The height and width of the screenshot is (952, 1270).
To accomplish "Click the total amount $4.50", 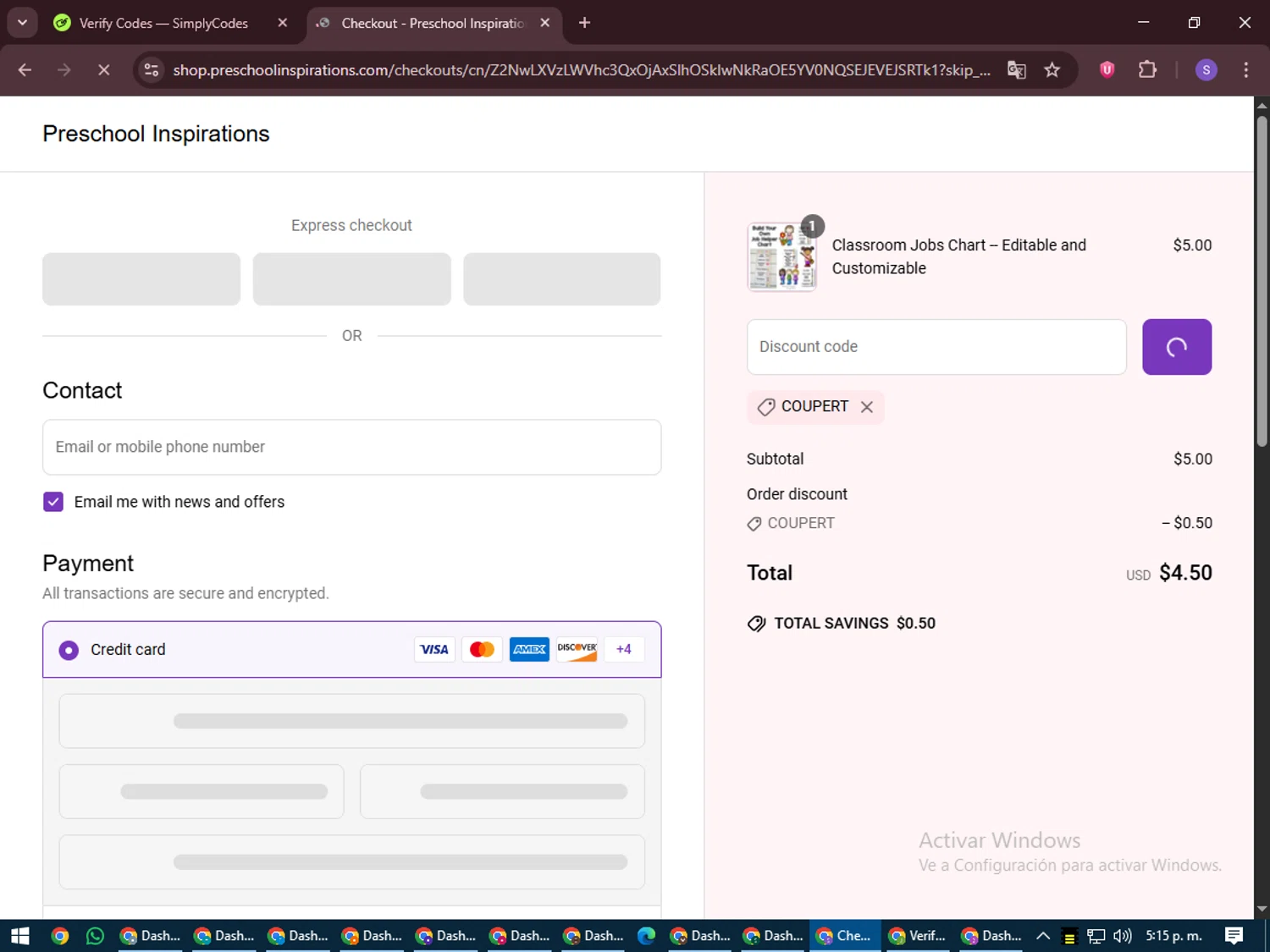I will [1185, 573].
